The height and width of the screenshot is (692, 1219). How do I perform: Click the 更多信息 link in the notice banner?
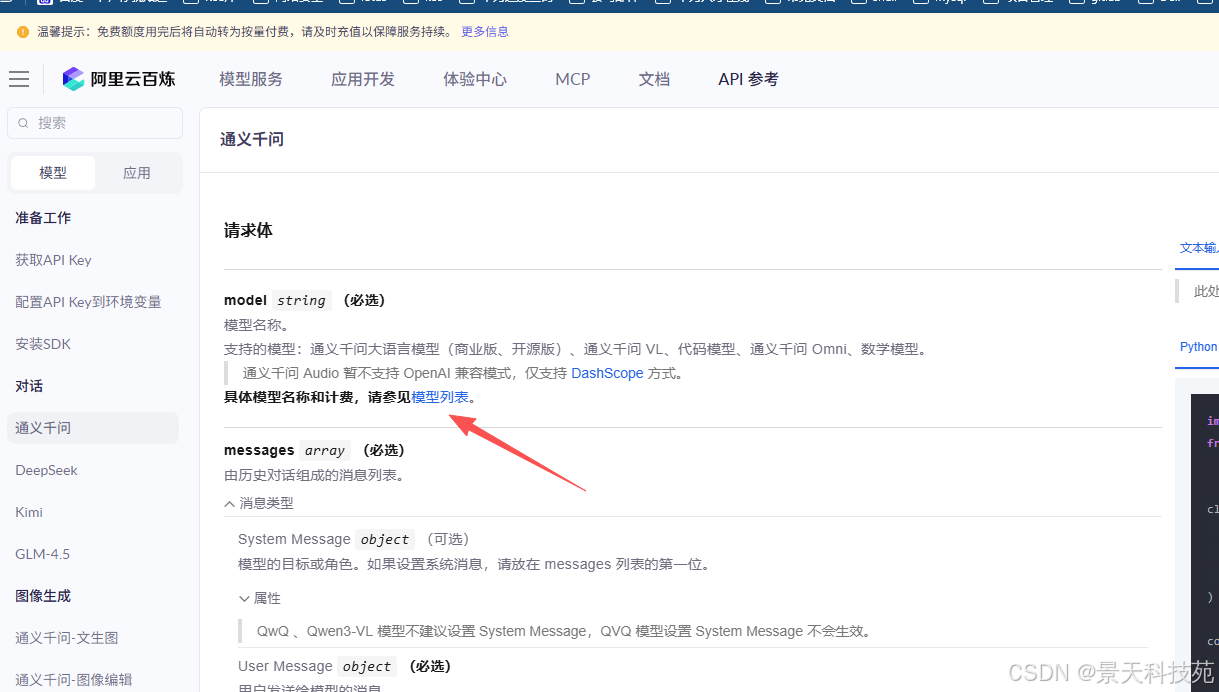[485, 32]
